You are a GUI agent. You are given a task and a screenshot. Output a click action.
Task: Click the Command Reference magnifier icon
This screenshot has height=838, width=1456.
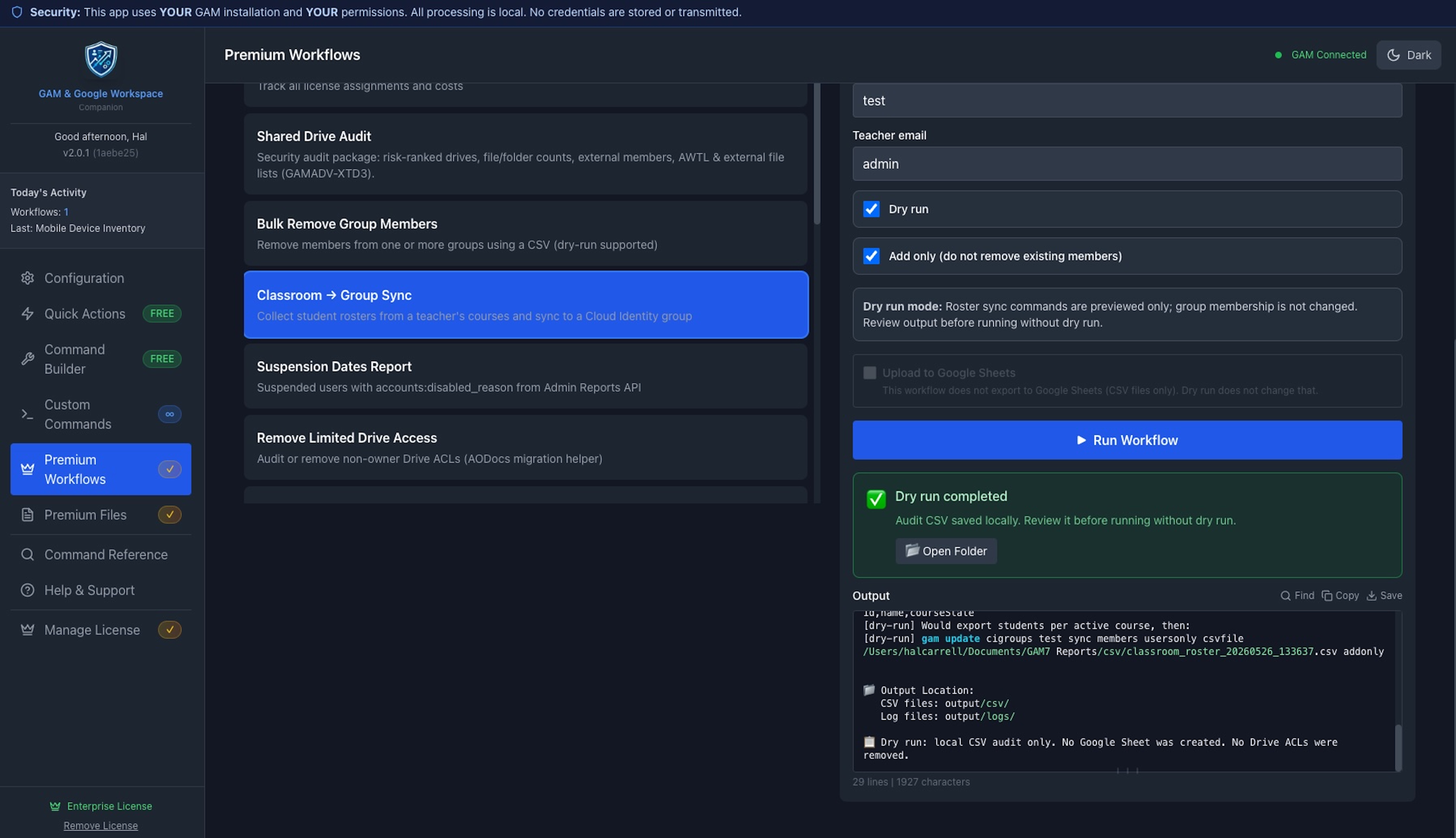[x=27, y=554]
